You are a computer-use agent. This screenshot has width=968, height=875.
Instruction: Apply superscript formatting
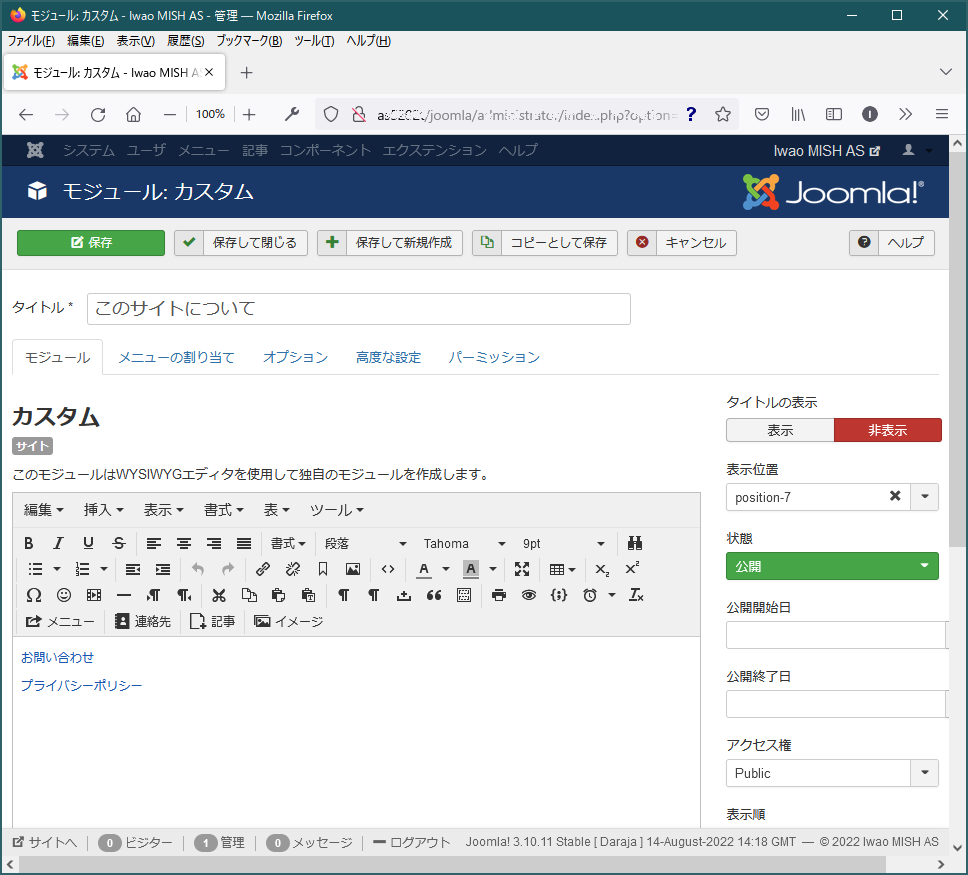tap(632, 569)
